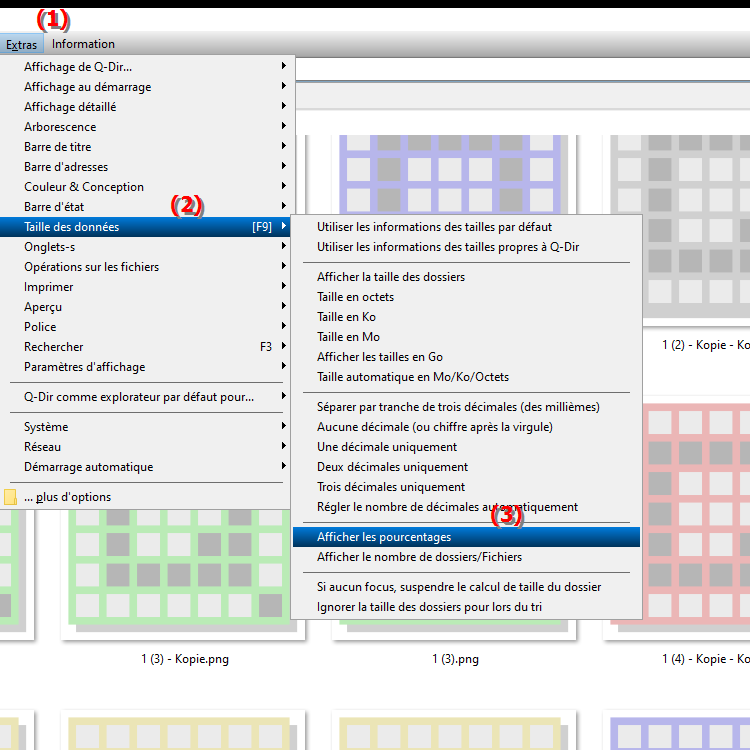Screen dimensions: 750x750
Task: Select Deux décimales uniquement
Action: (392, 467)
